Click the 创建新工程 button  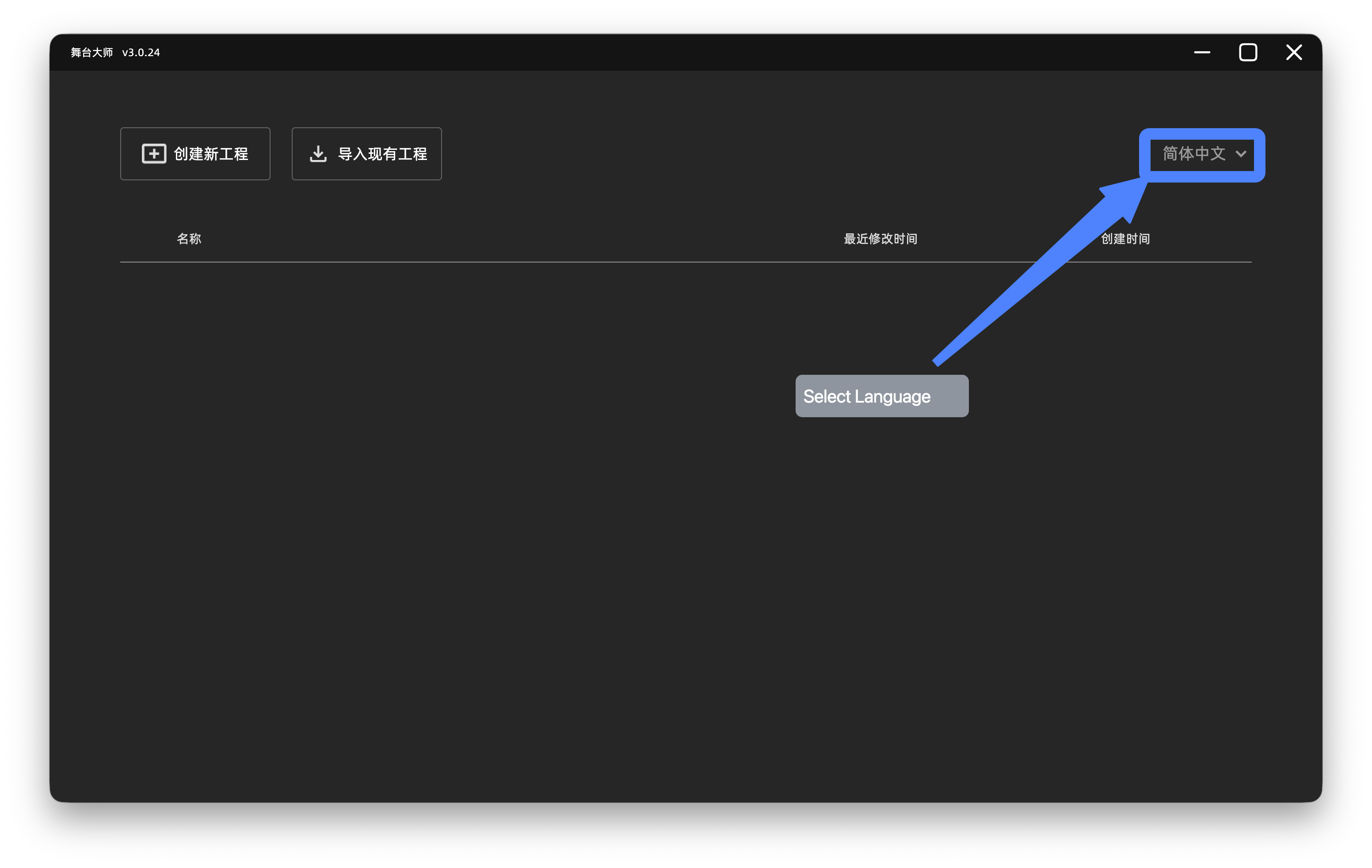(x=195, y=154)
